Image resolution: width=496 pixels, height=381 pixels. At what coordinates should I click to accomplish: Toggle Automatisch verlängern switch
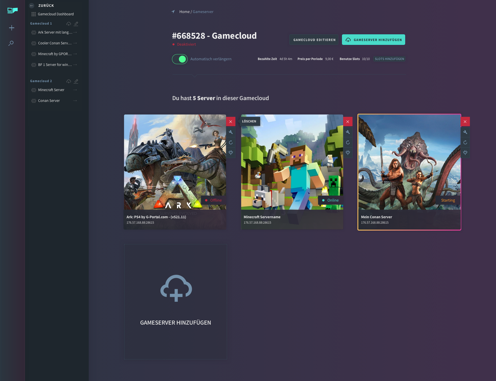pos(180,59)
